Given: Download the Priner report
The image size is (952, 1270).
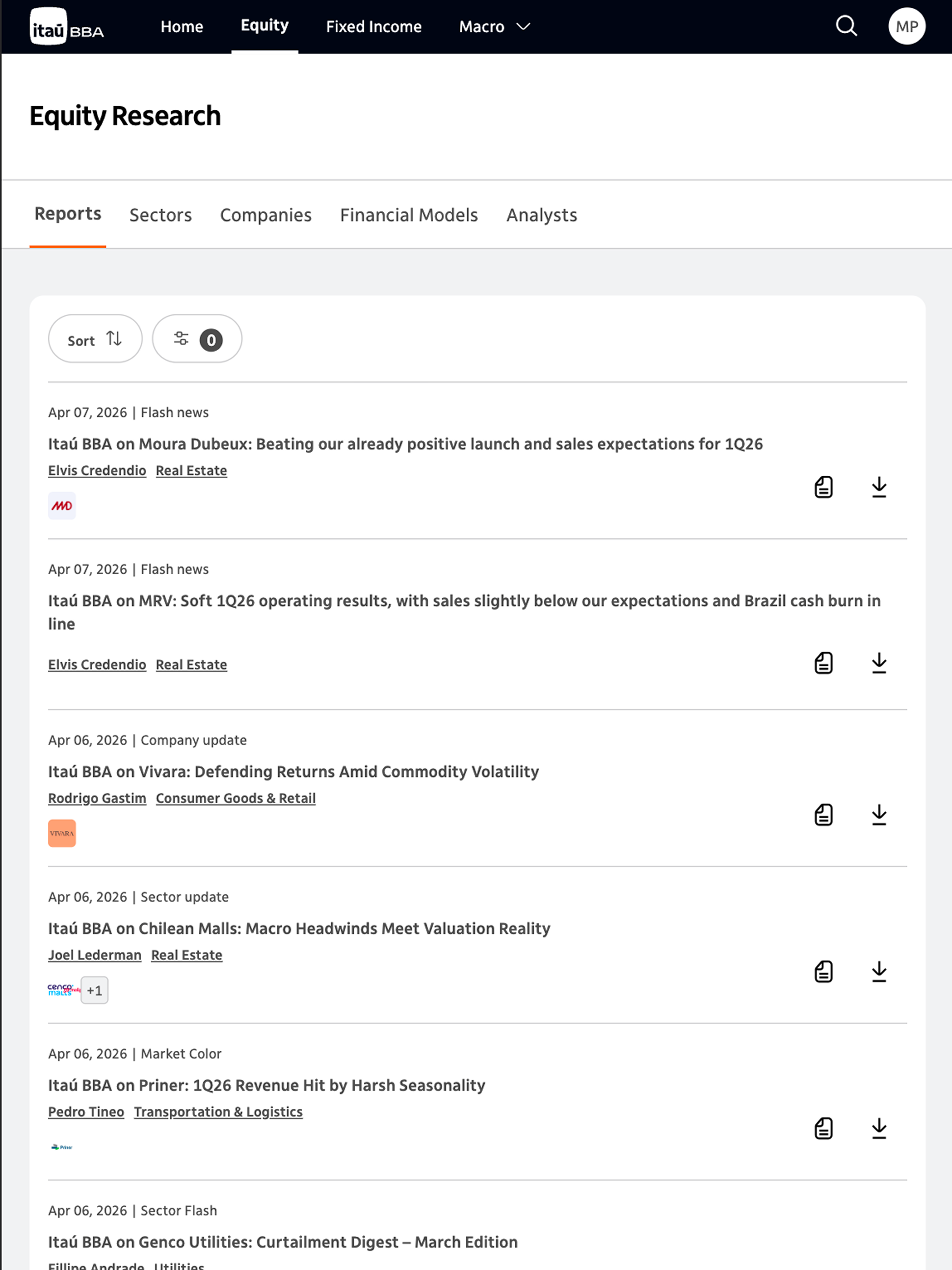Looking at the screenshot, I should tap(879, 1128).
